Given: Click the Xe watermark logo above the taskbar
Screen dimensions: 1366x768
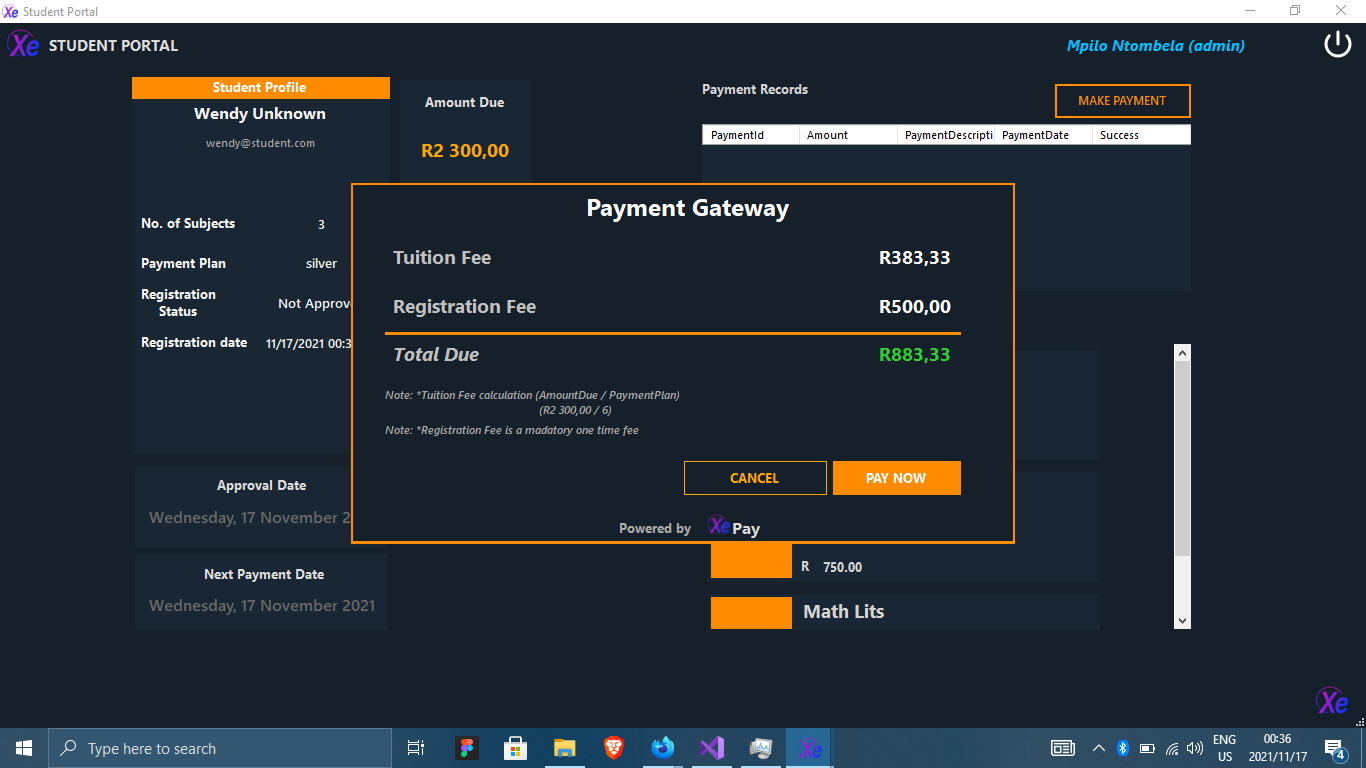Looking at the screenshot, I should click(1332, 702).
